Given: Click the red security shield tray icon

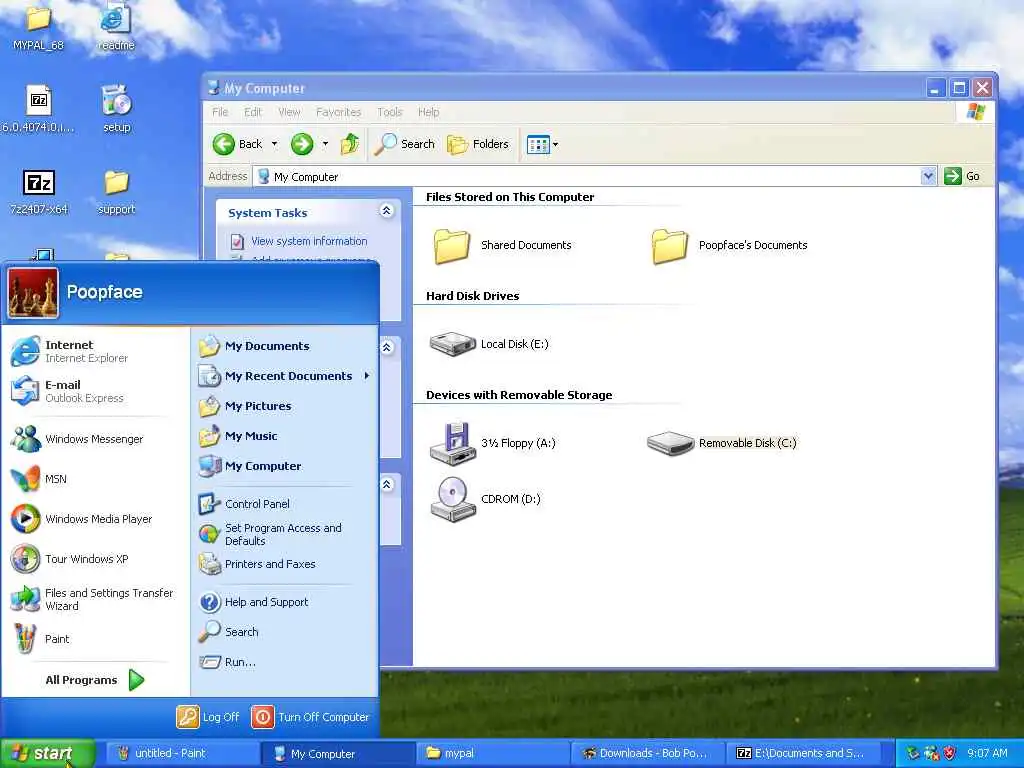Looking at the screenshot, I should [950, 753].
